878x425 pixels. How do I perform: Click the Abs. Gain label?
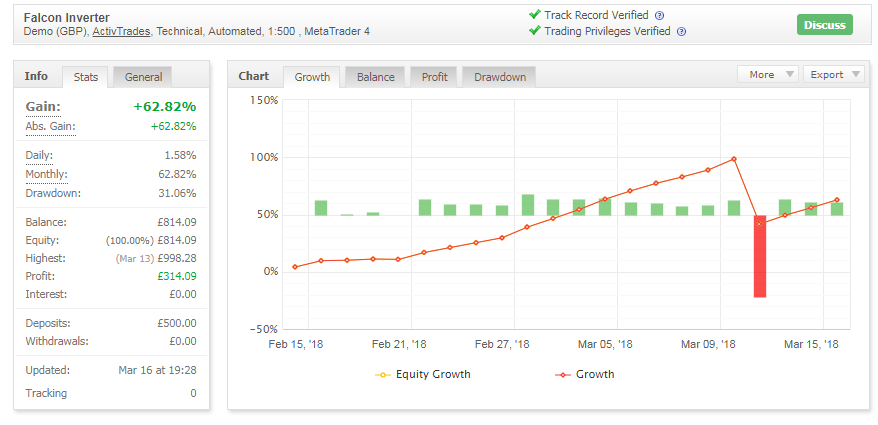[x=50, y=126]
